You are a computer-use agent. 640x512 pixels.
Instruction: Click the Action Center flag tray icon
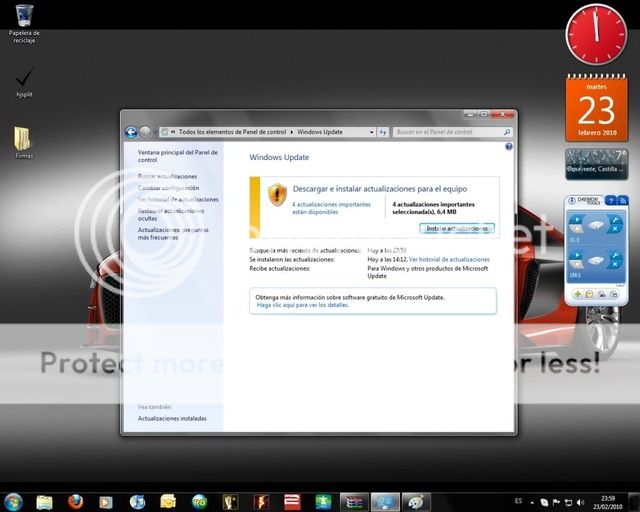pyautogui.click(x=556, y=503)
